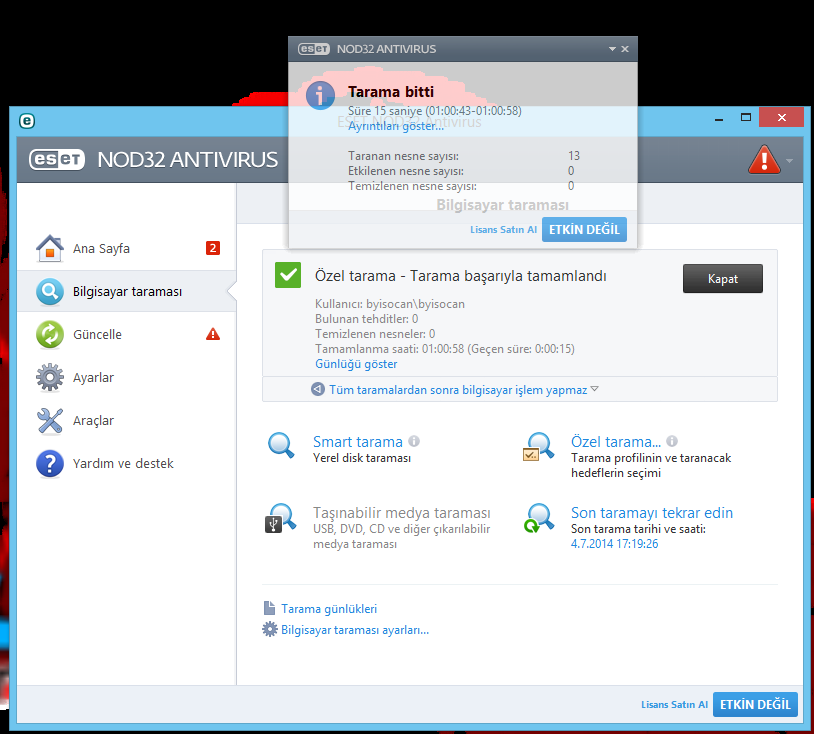The width and height of the screenshot is (814, 734).
Task: Click the gear icon by Bilgisayar taraması ayarları
Action: (x=269, y=630)
